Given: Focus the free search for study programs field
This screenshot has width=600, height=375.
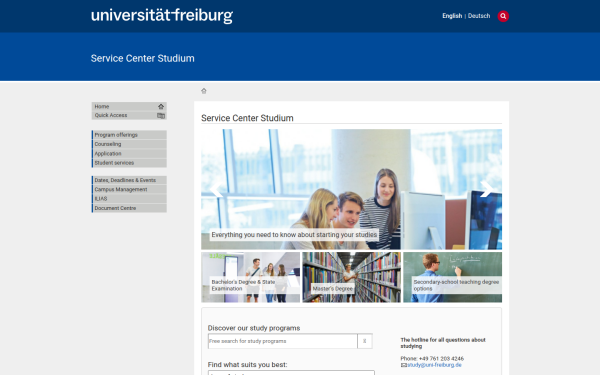Looking at the screenshot, I should coord(282,341).
